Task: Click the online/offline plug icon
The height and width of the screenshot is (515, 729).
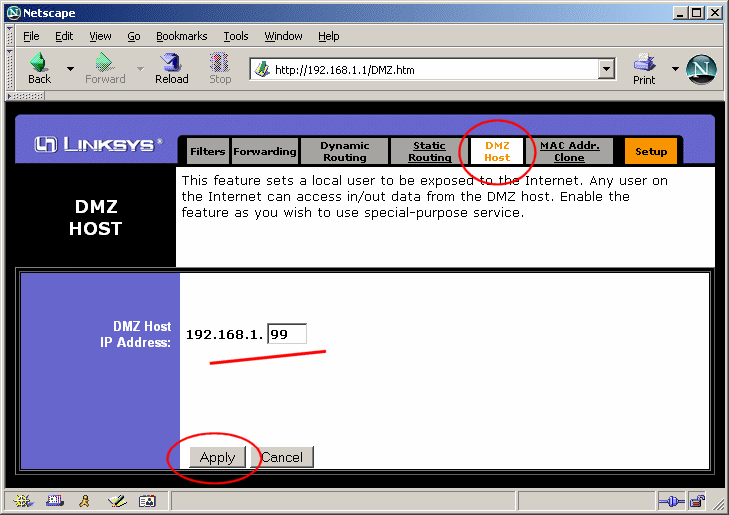Action: coord(671,502)
